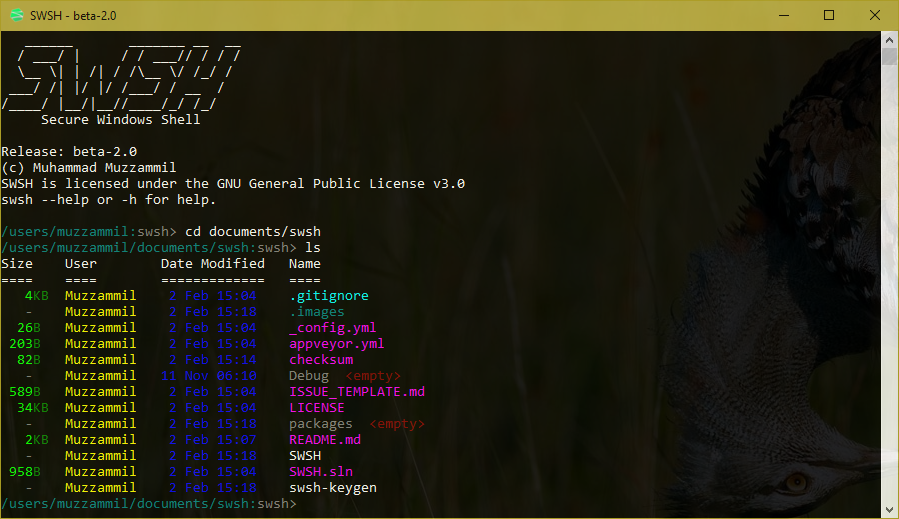Click the 'ls' command text
Screen dimensions: 899x519
pyautogui.click(x=312, y=248)
